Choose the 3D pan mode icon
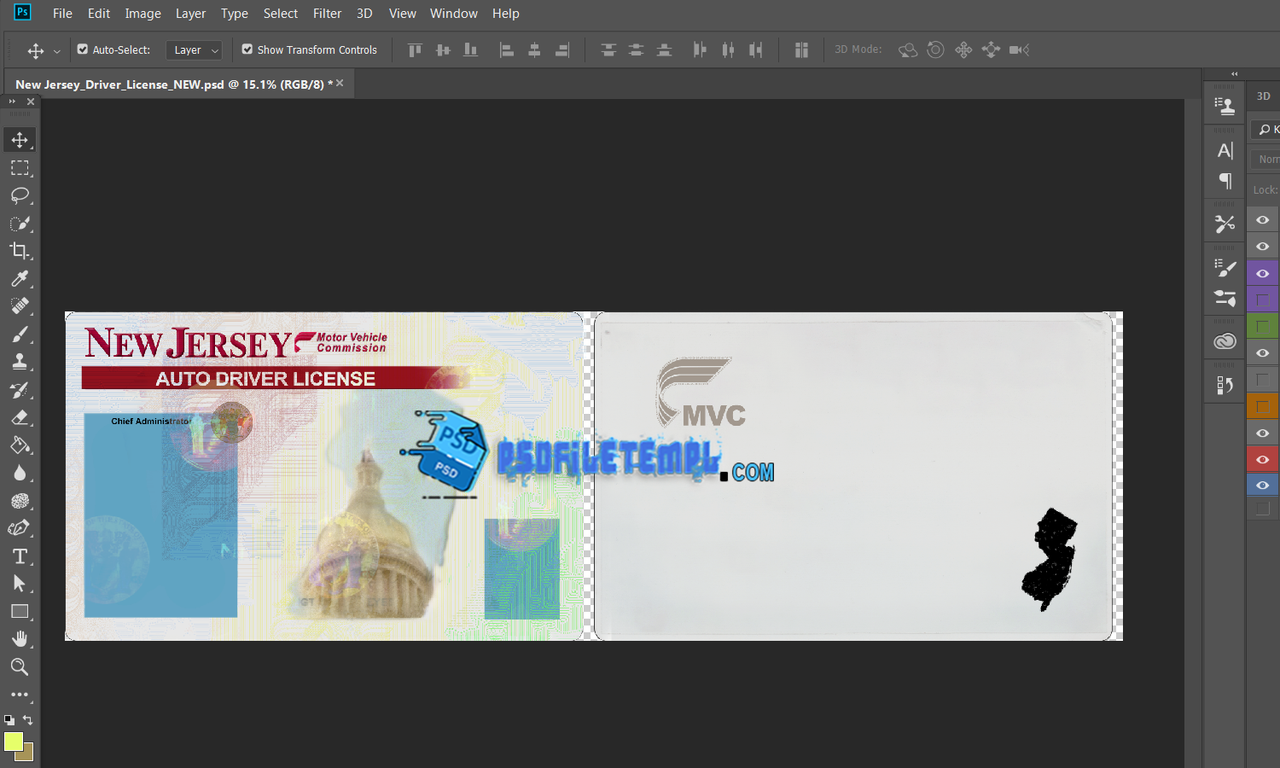 pos(963,49)
